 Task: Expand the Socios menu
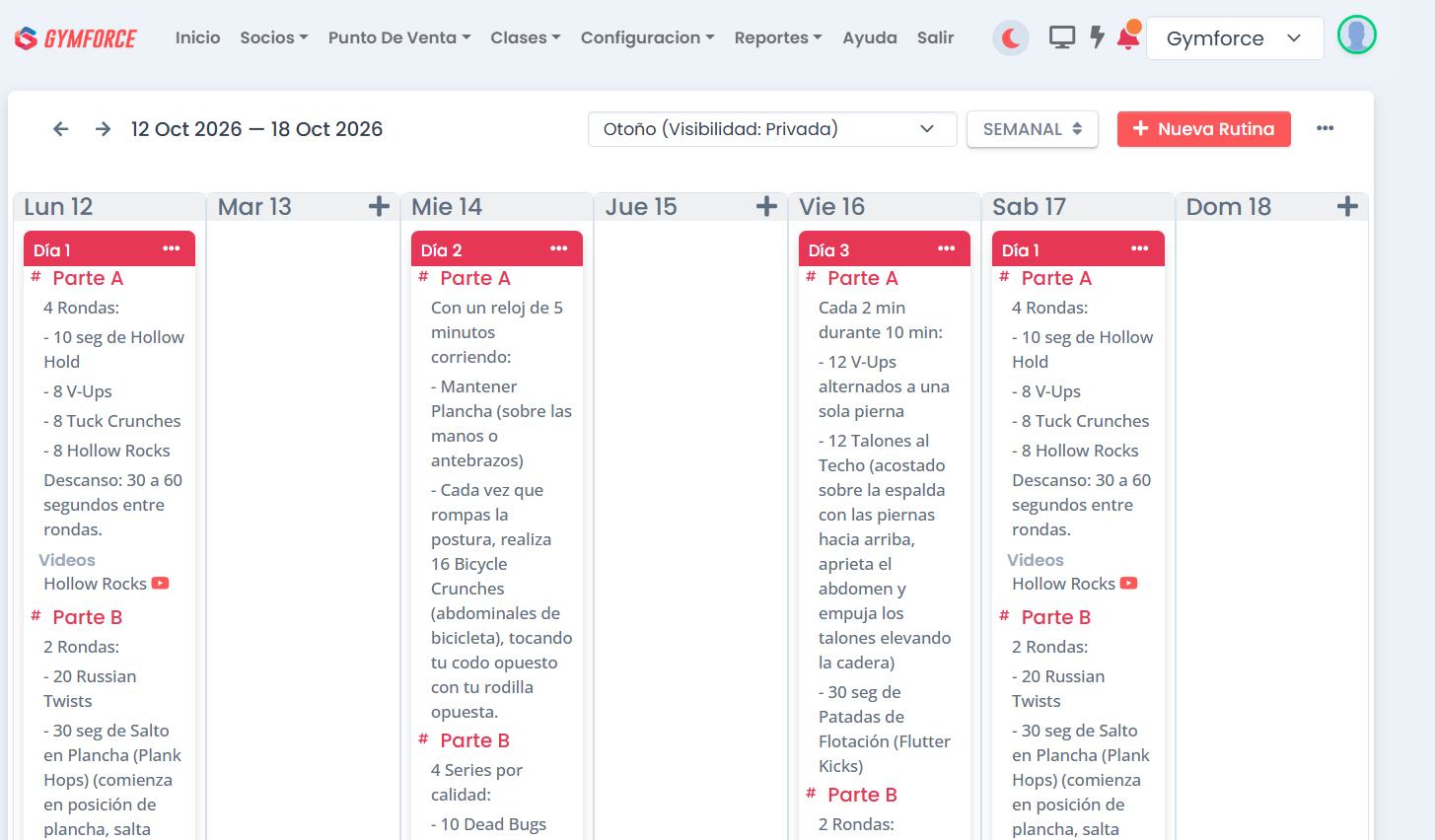click(x=274, y=37)
